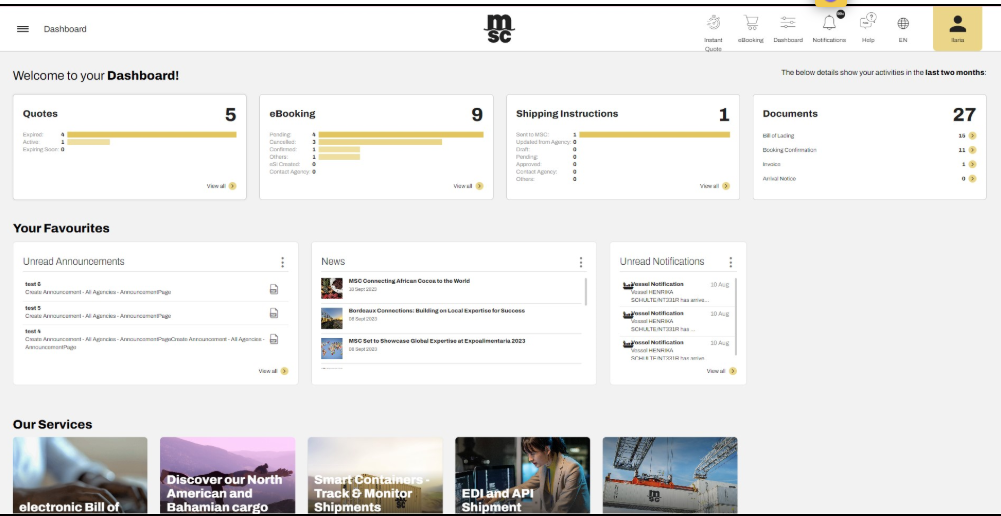The width and height of the screenshot is (1001, 516).
Task: Open the container crane service card
Action: (x=670, y=475)
